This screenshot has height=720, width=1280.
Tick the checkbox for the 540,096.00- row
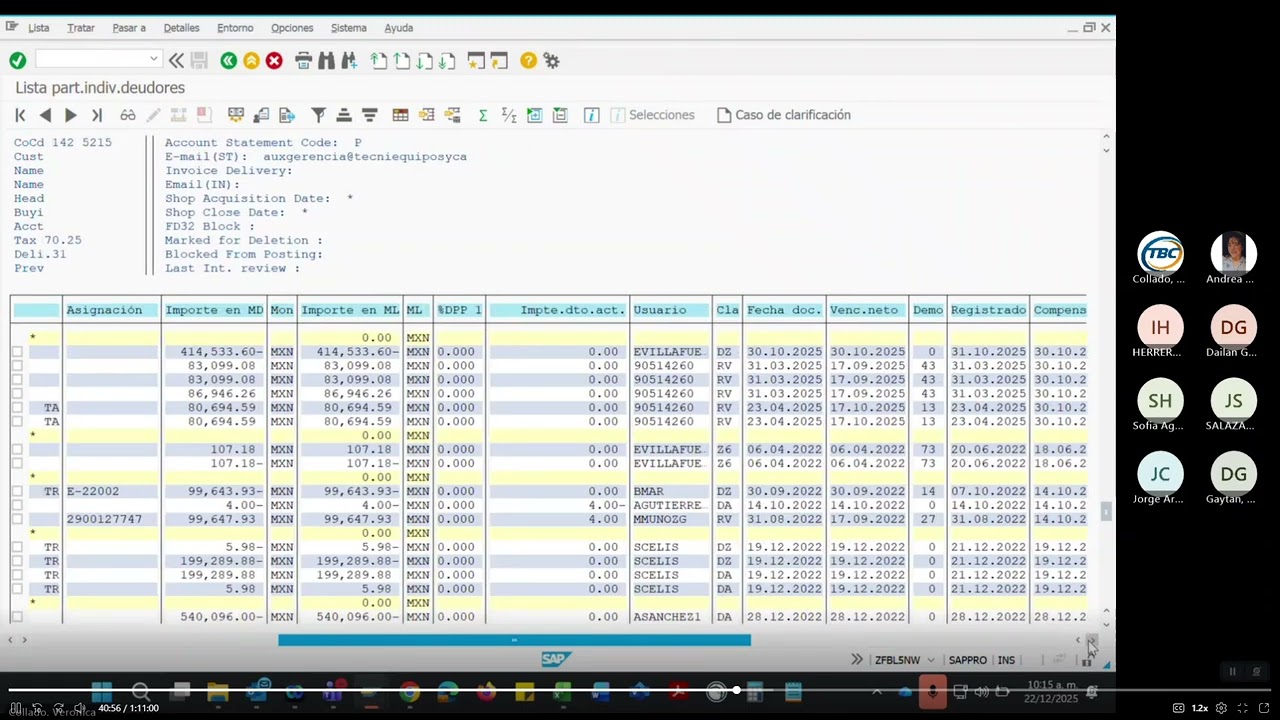pyautogui.click(x=17, y=617)
